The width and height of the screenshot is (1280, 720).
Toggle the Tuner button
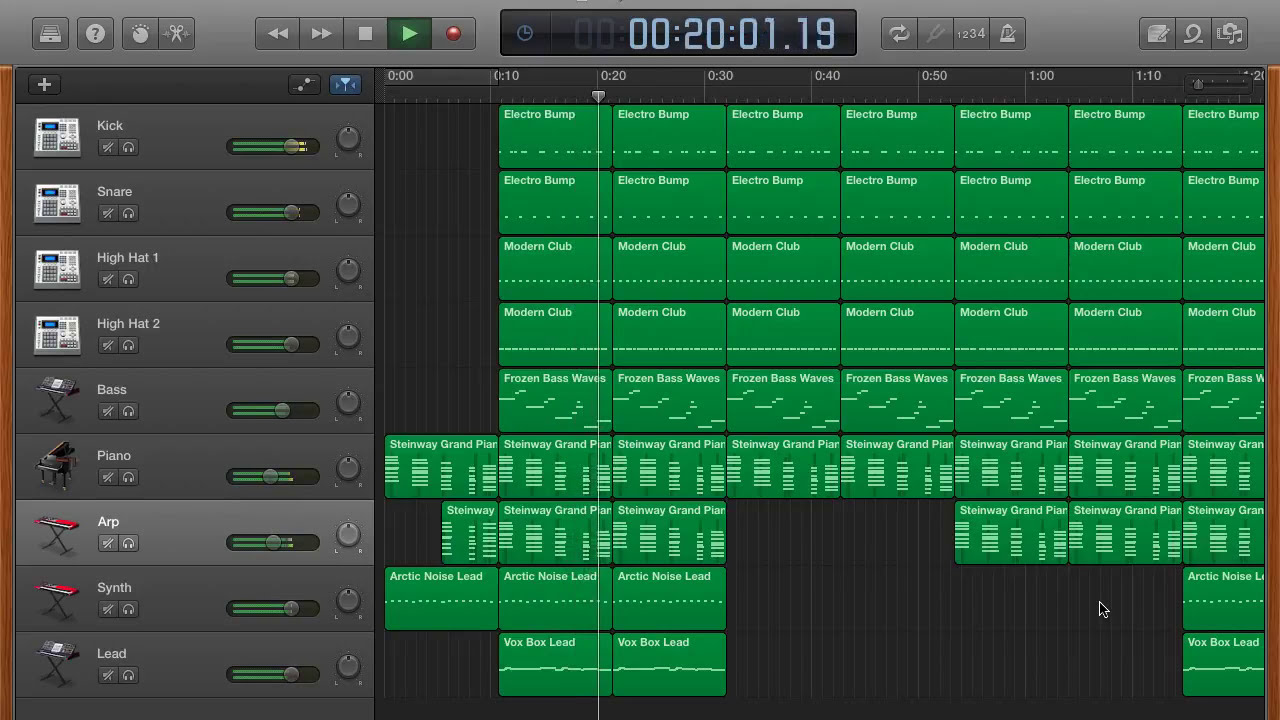pos(935,34)
